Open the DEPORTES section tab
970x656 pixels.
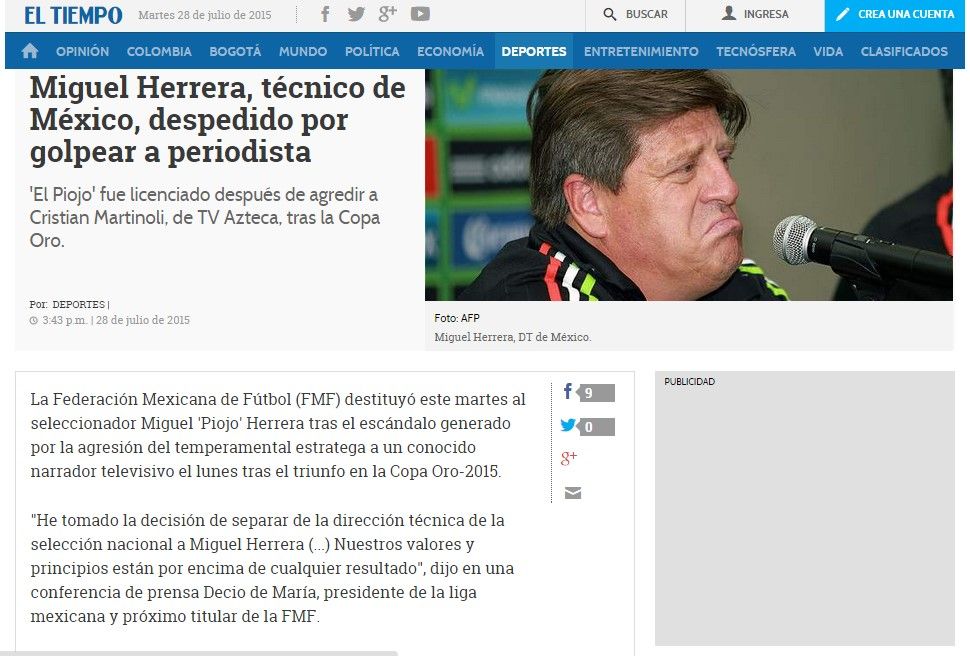[534, 51]
